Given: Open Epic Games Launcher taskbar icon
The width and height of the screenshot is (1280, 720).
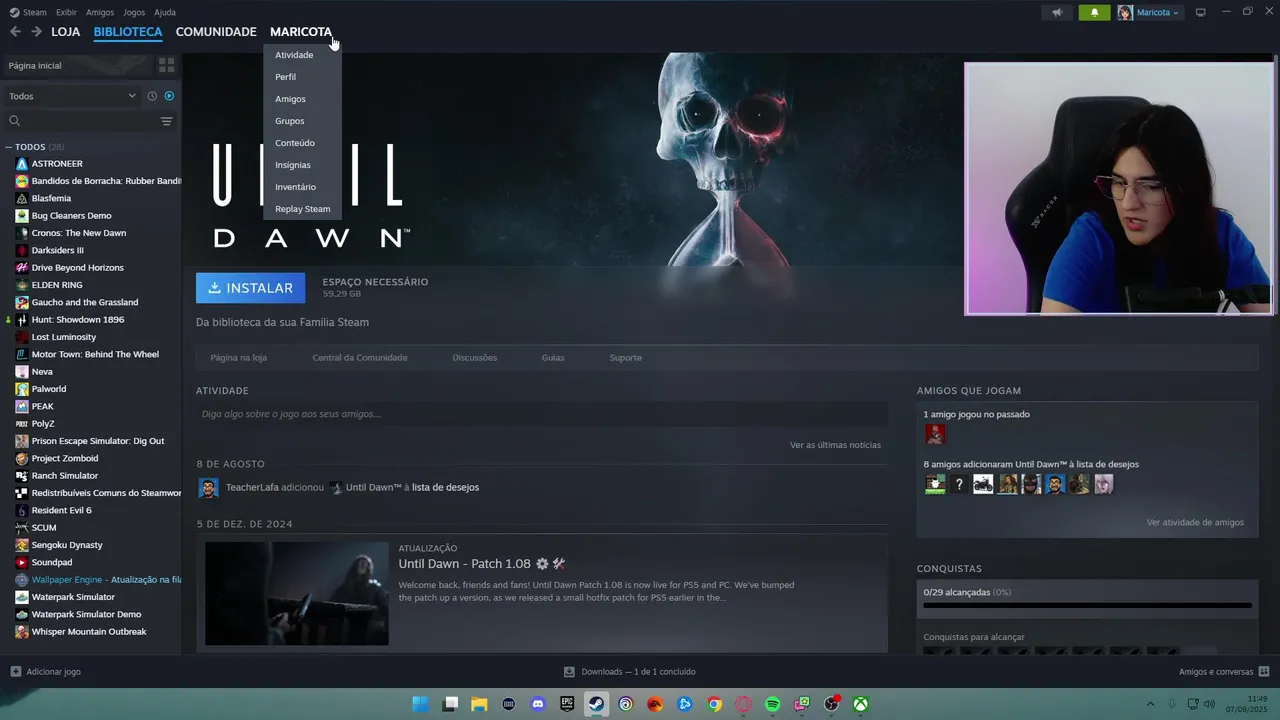Looking at the screenshot, I should (567, 704).
